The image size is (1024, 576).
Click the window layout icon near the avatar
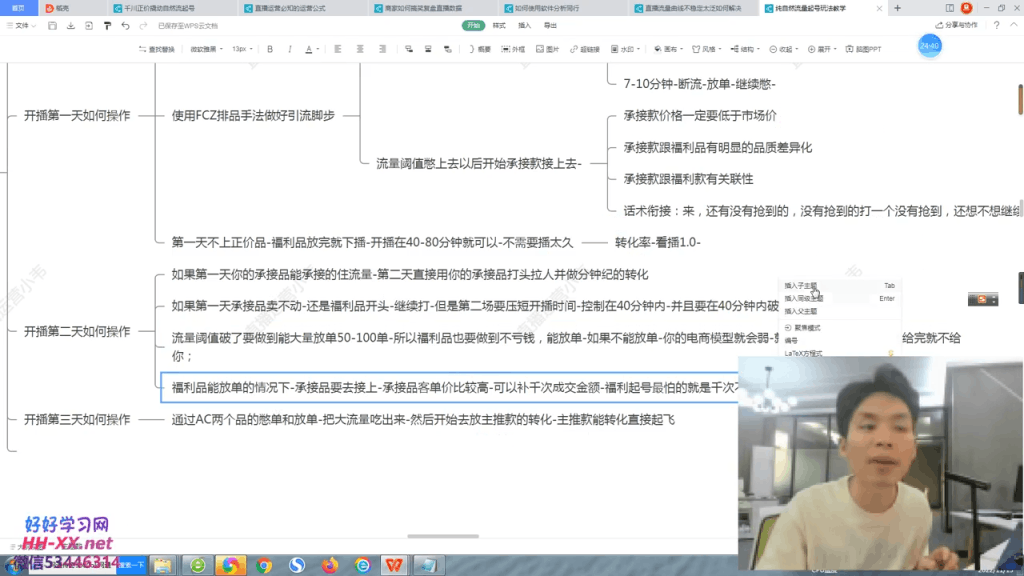tap(950, 8)
